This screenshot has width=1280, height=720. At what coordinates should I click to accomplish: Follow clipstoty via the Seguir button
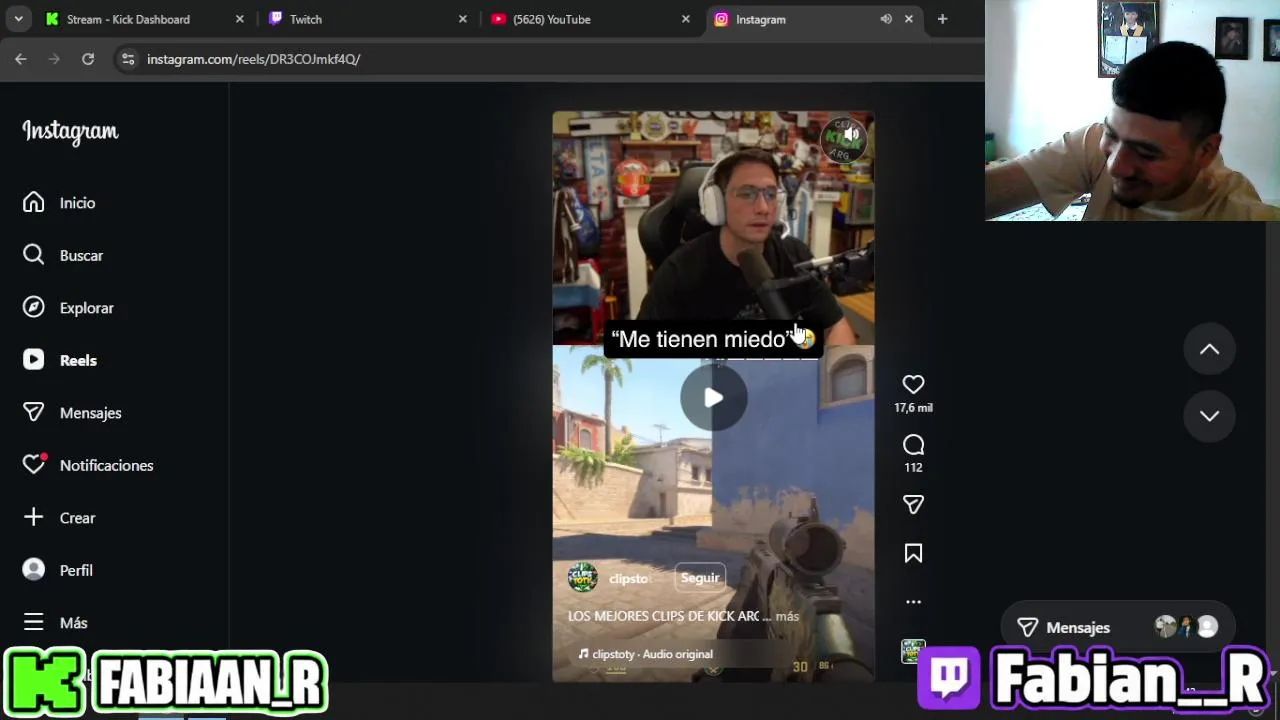[x=700, y=578]
